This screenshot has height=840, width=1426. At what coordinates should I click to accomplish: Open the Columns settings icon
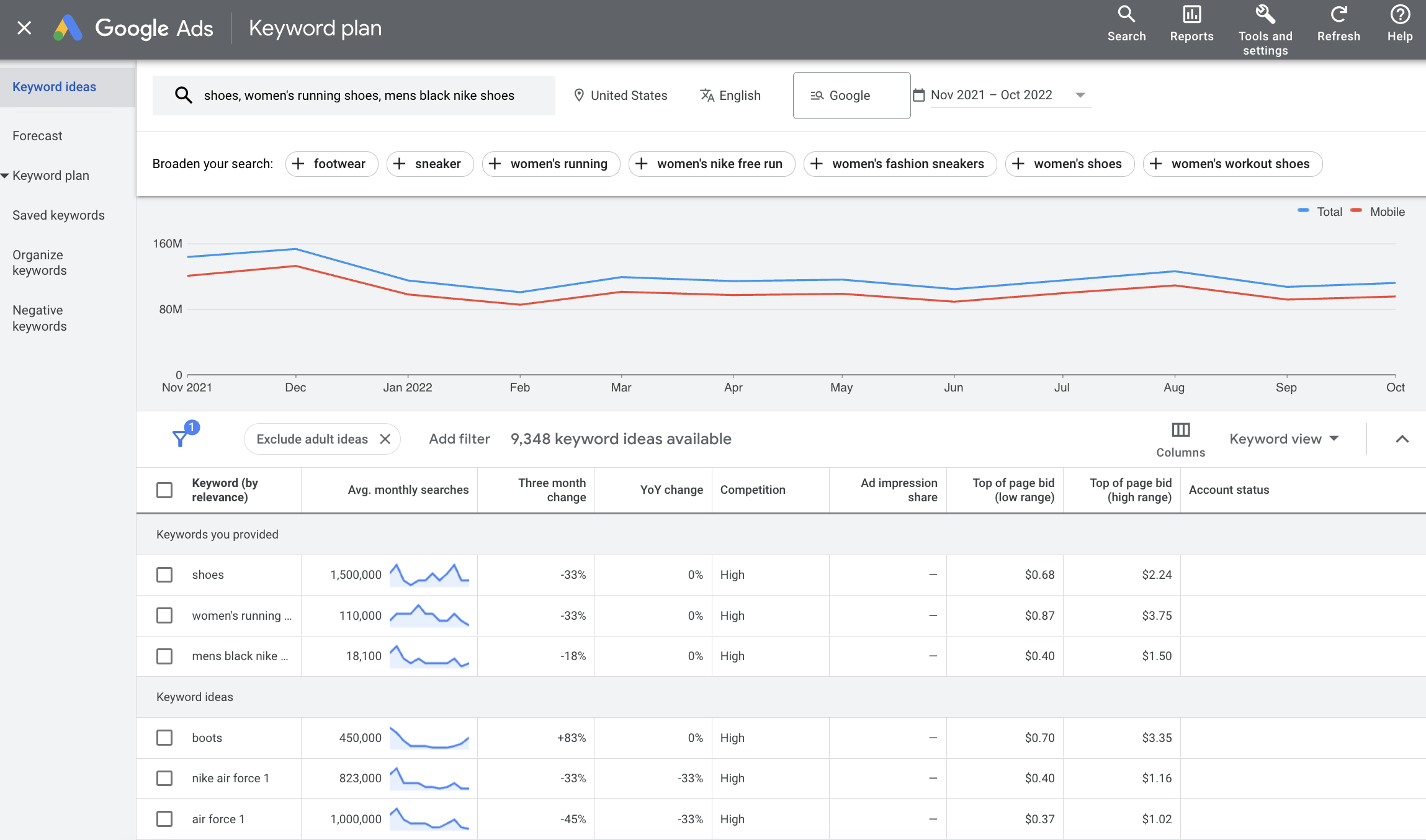1180,431
